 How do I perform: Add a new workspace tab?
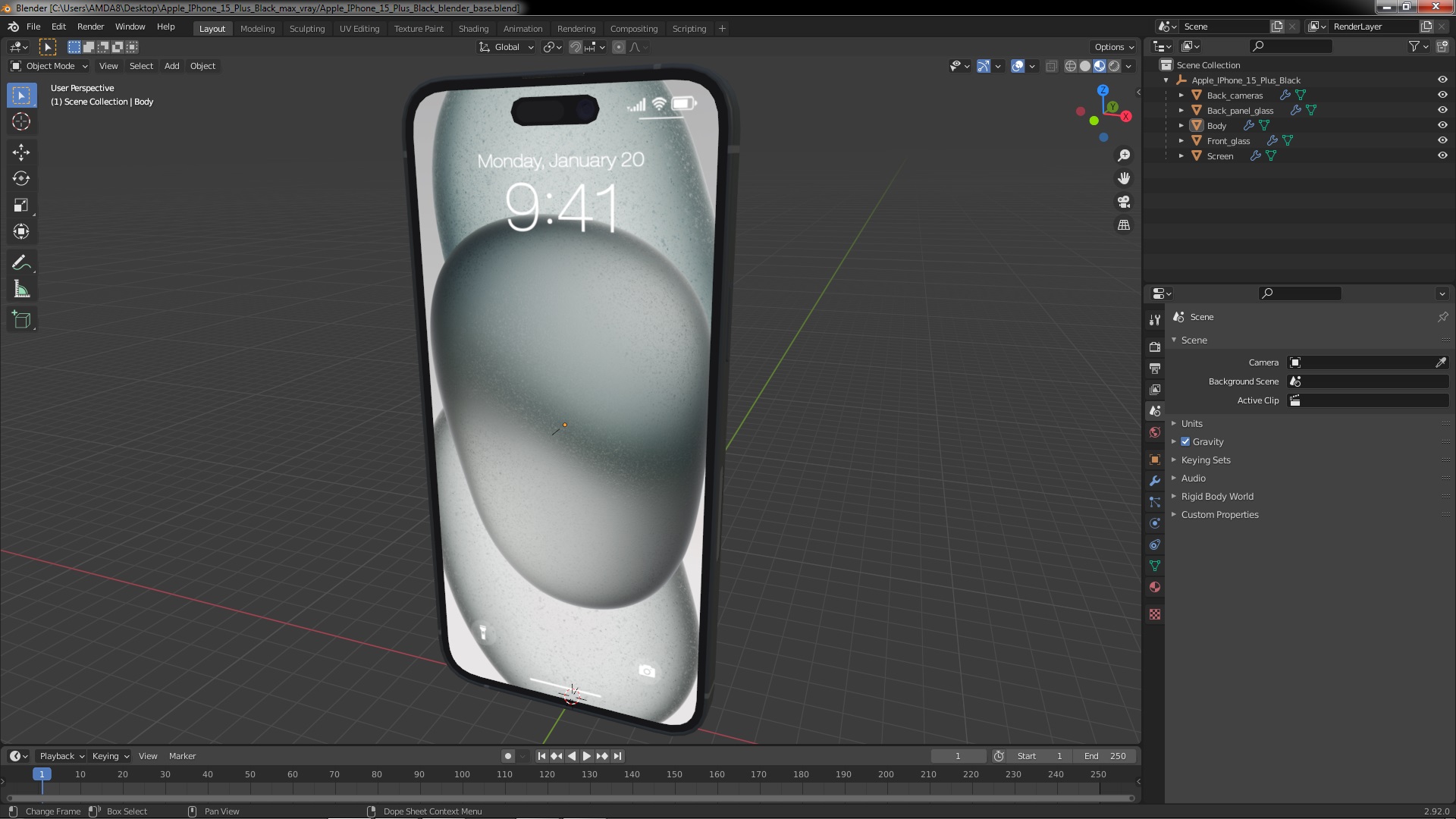(x=722, y=29)
